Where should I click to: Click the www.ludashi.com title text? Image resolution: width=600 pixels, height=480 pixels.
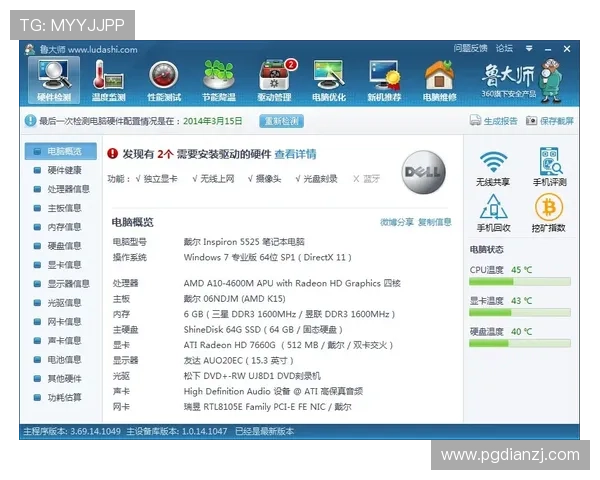pos(102,50)
